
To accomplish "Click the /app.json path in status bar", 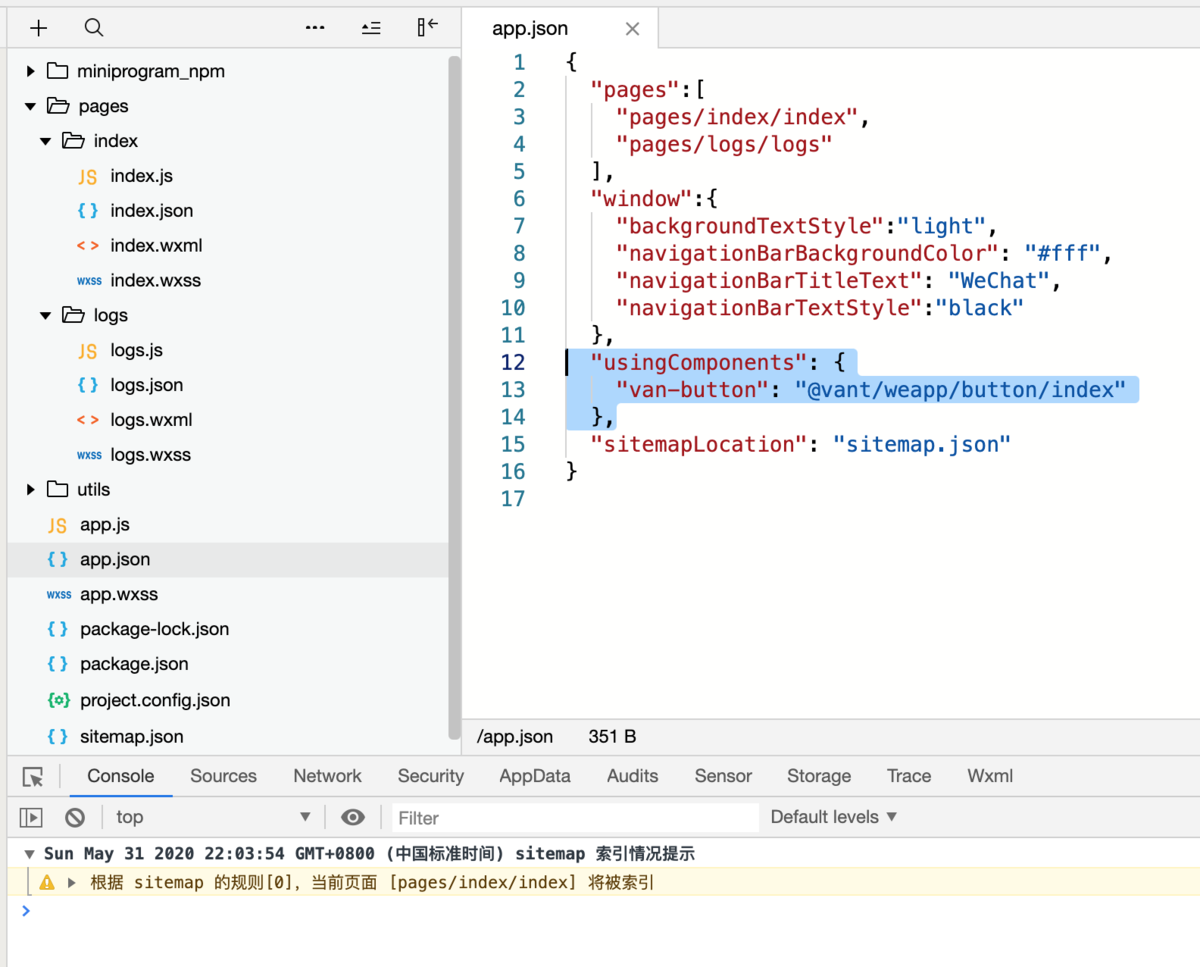I will tap(515, 737).
